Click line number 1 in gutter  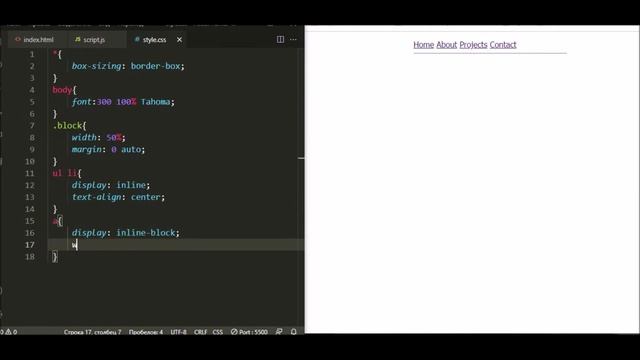coord(32,54)
